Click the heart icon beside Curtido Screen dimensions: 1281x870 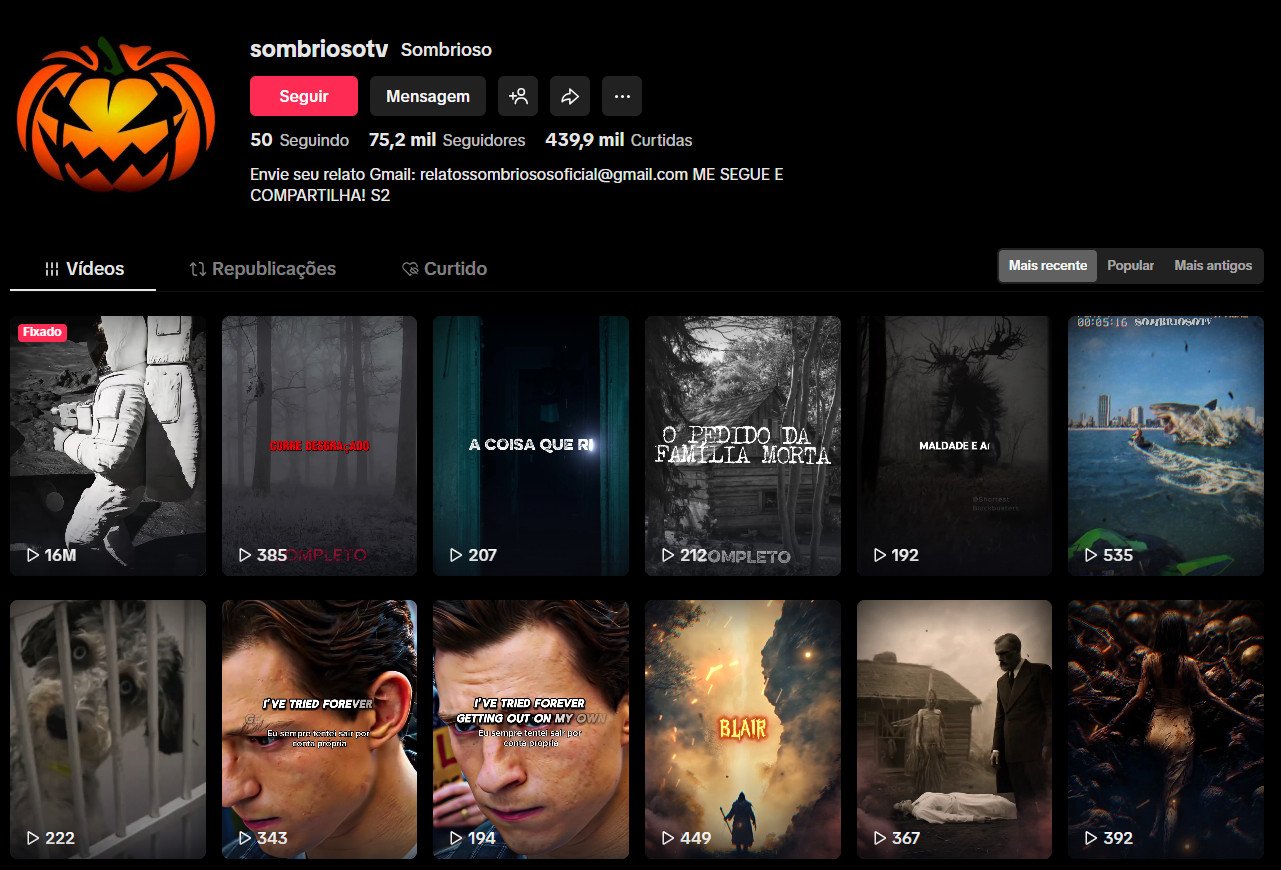[409, 268]
